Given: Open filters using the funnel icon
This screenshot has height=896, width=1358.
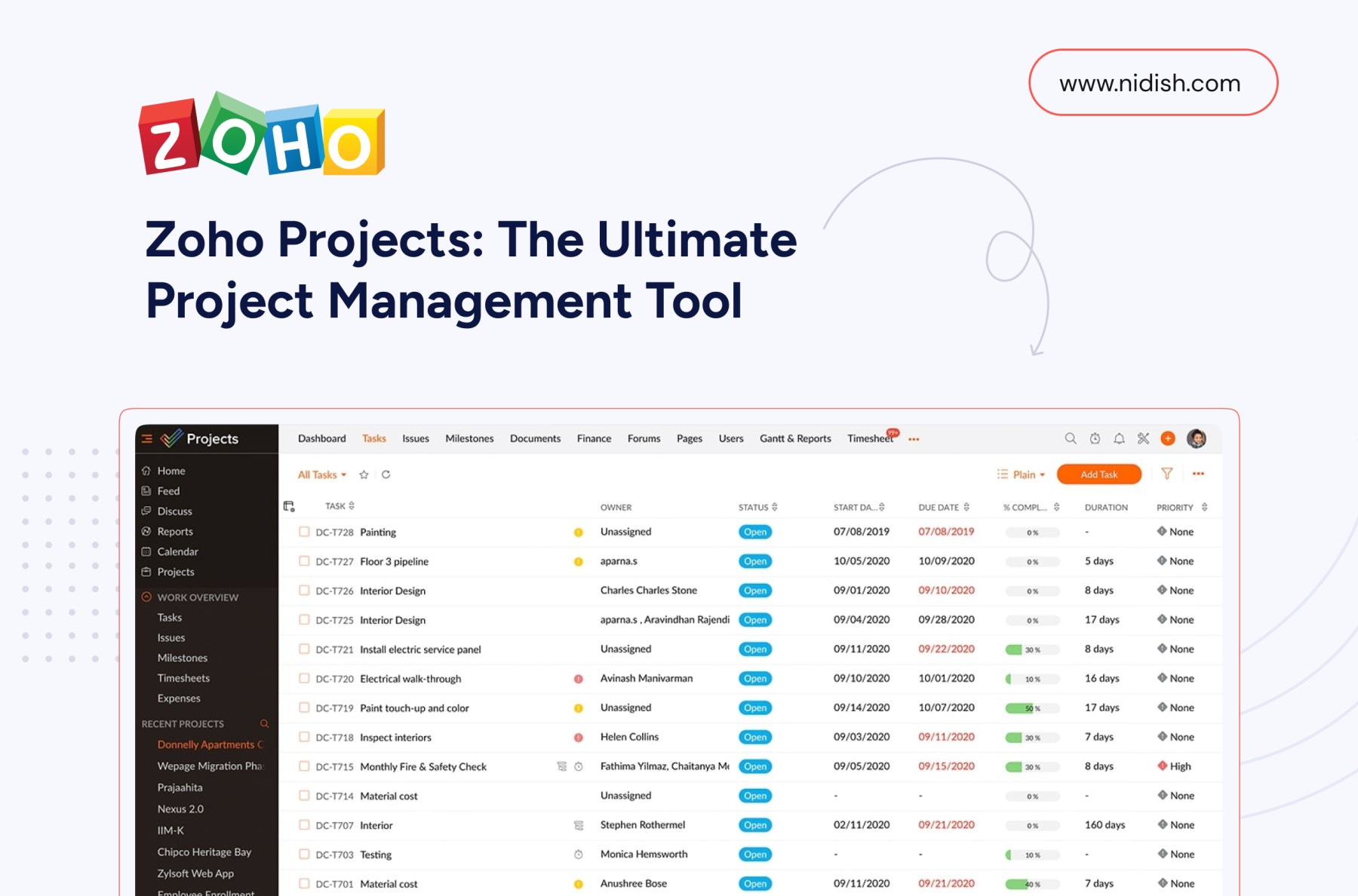Looking at the screenshot, I should pos(1167,474).
